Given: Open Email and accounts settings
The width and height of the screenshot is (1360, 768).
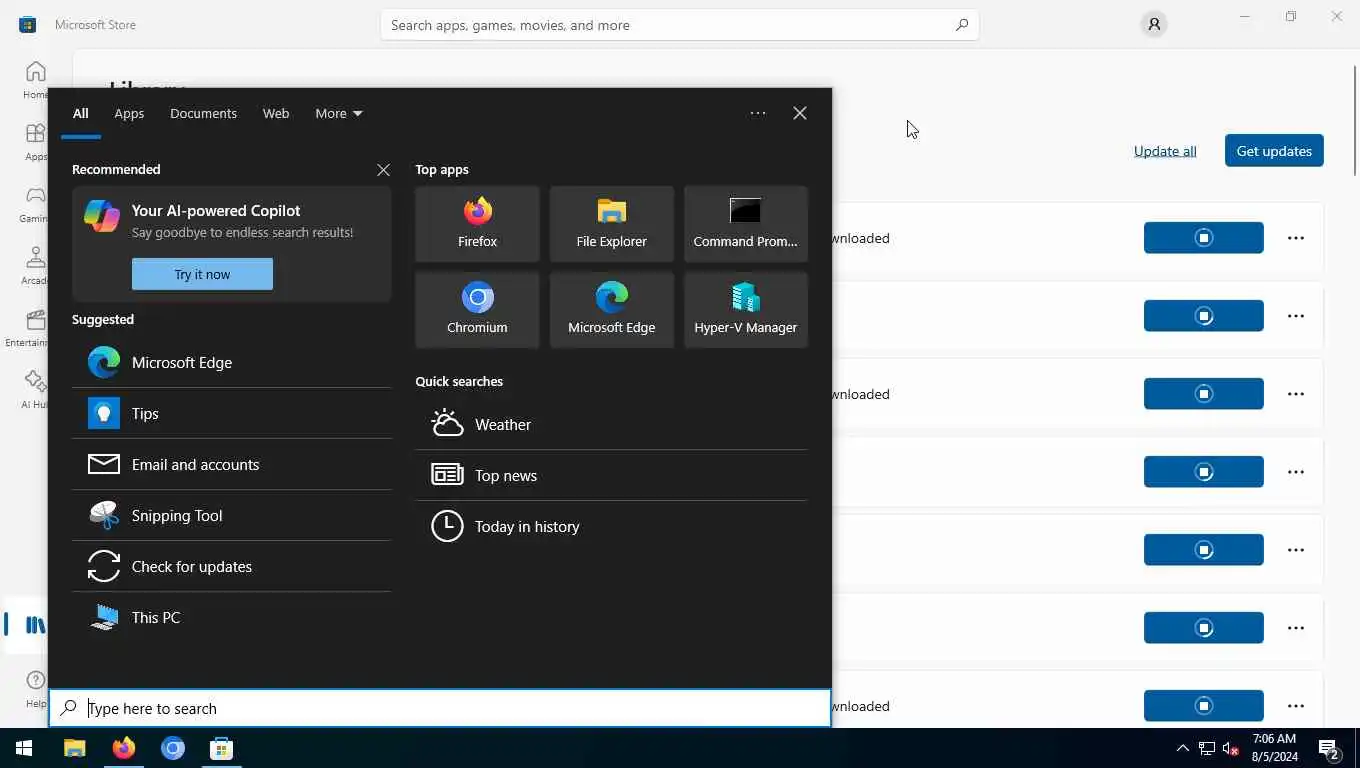Looking at the screenshot, I should coord(231,464).
